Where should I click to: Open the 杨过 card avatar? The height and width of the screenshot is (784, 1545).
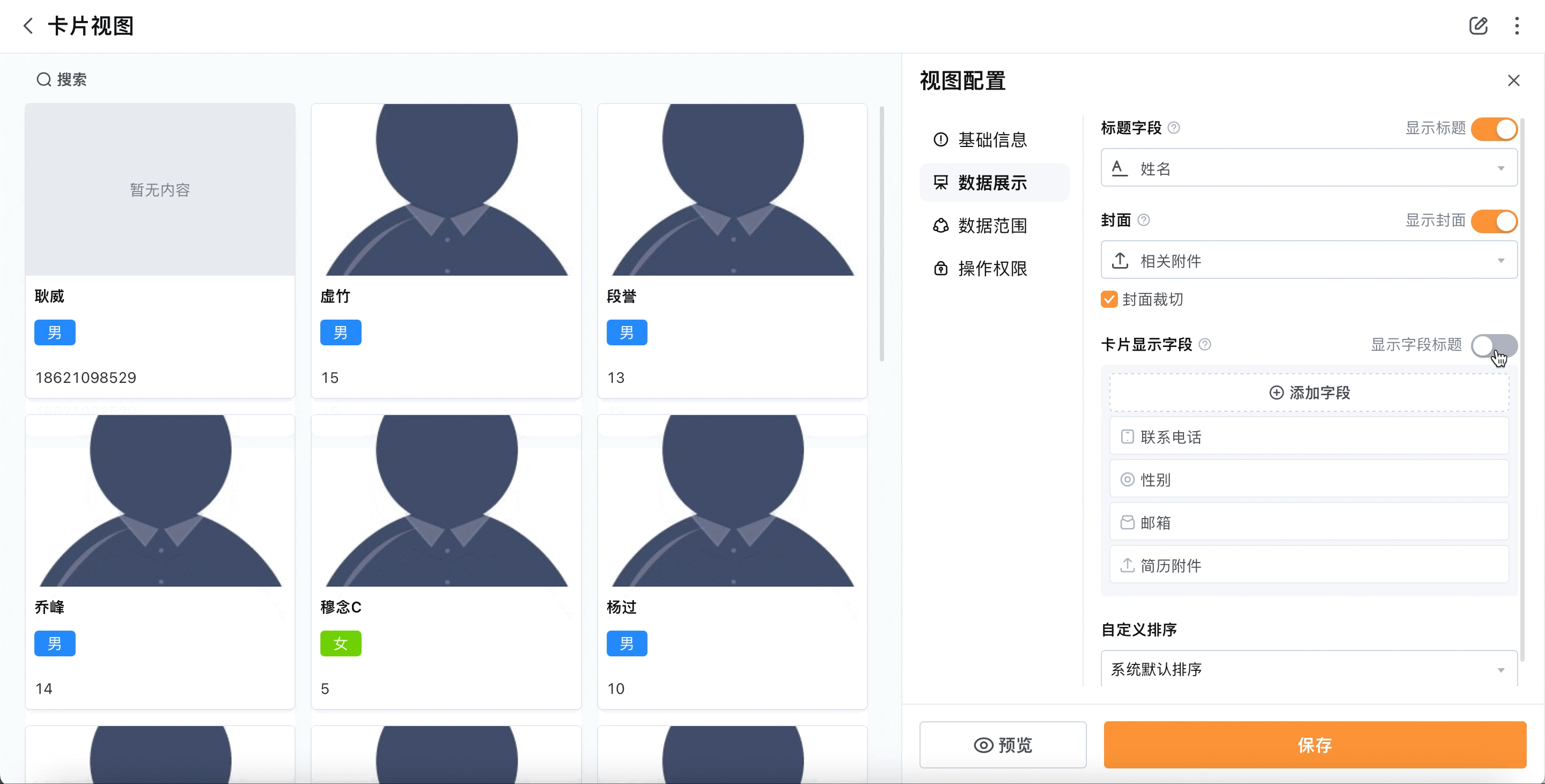pyautogui.click(x=732, y=501)
